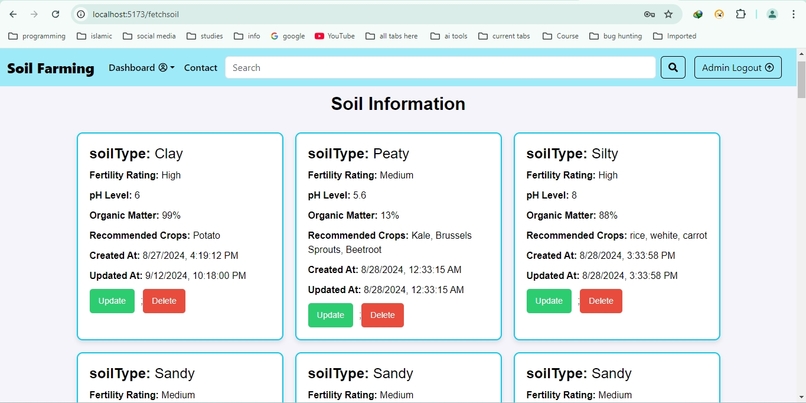Click the Soil Information heading

398,104
